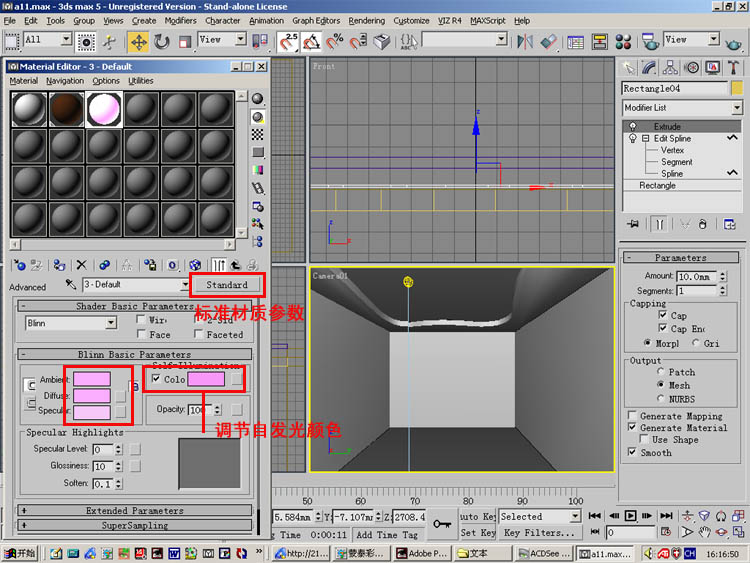The image size is (750, 563).
Task: Open the Rendering menu
Action: coord(366,20)
